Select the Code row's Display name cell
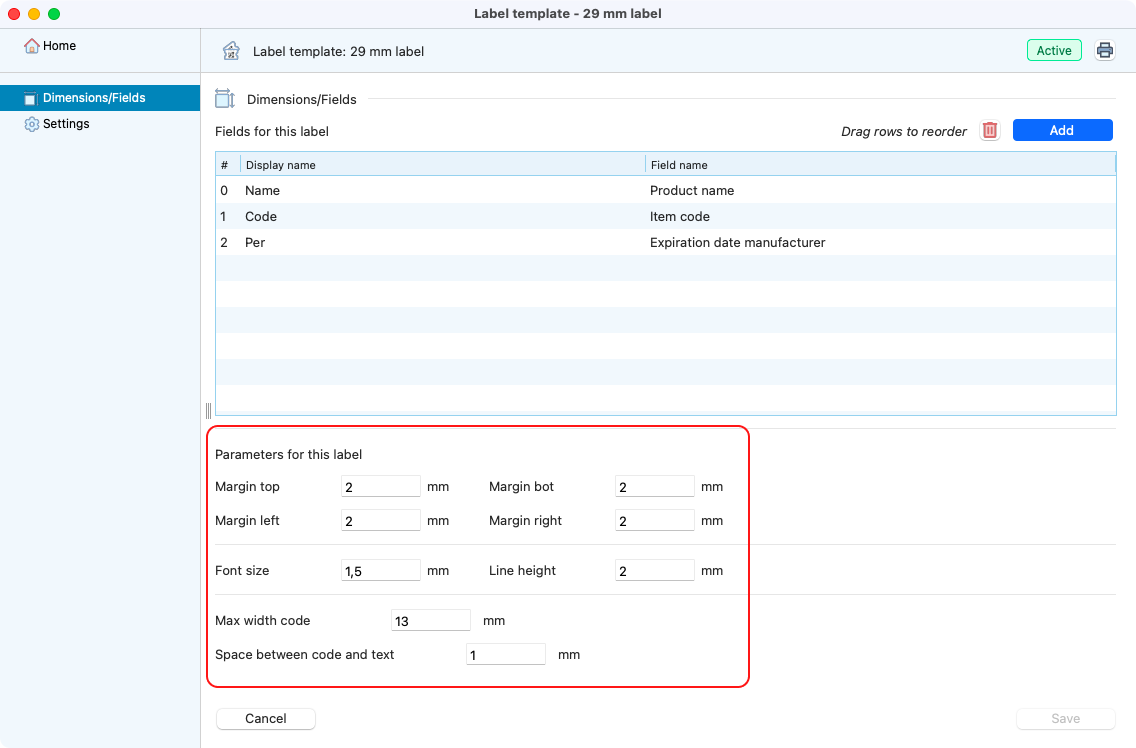 point(443,217)
